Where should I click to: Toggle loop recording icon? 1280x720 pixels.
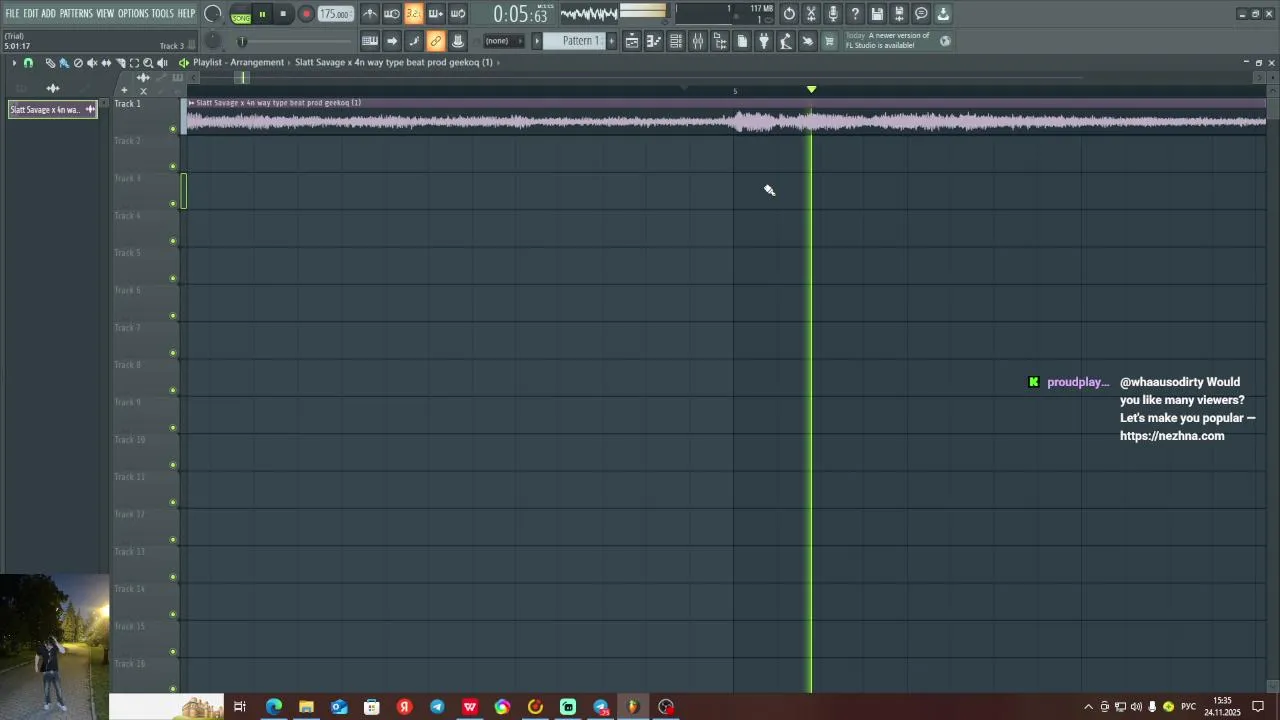[x=458, y=14]
